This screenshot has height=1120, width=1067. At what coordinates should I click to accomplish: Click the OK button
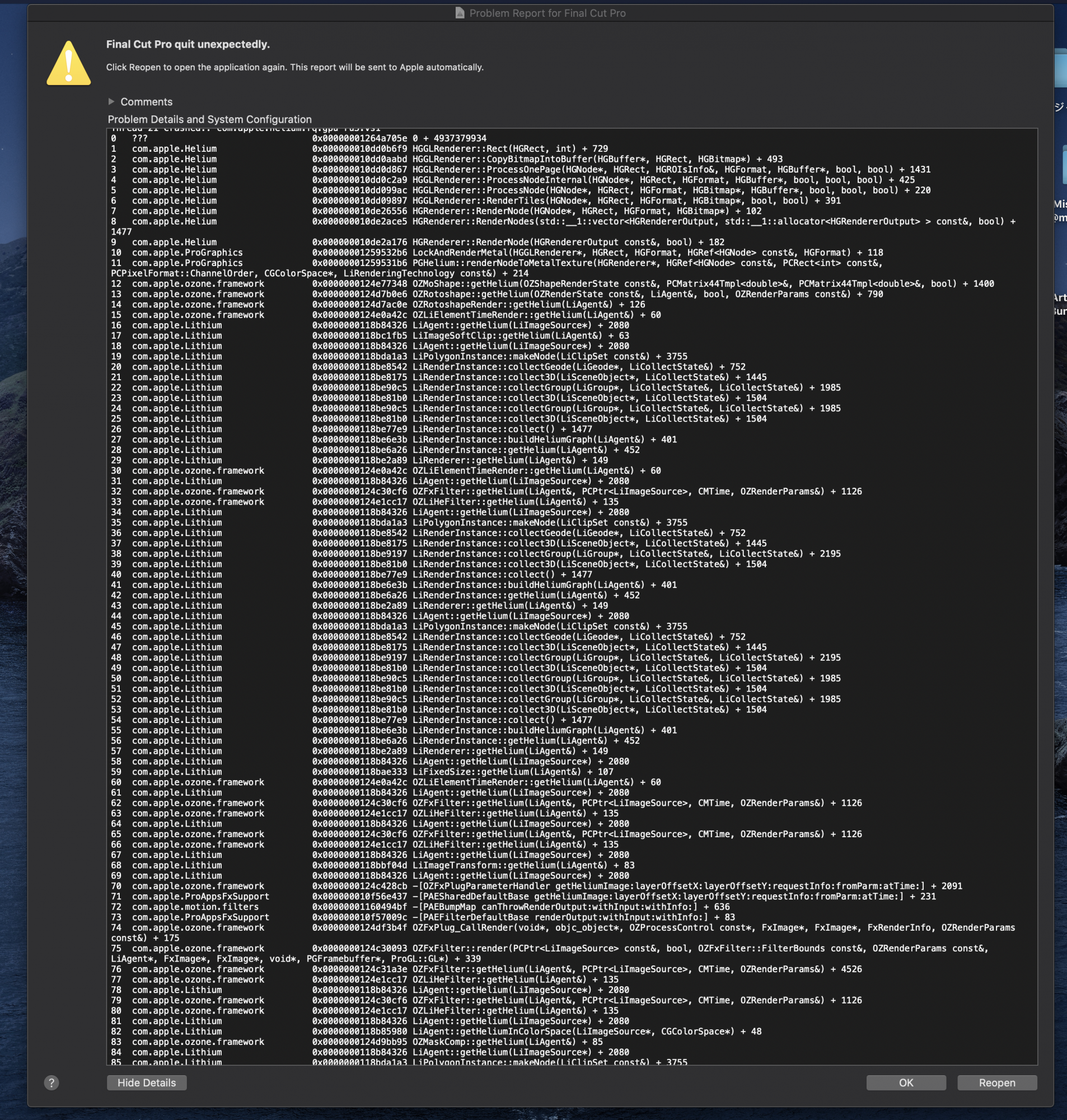(905, 1082)
